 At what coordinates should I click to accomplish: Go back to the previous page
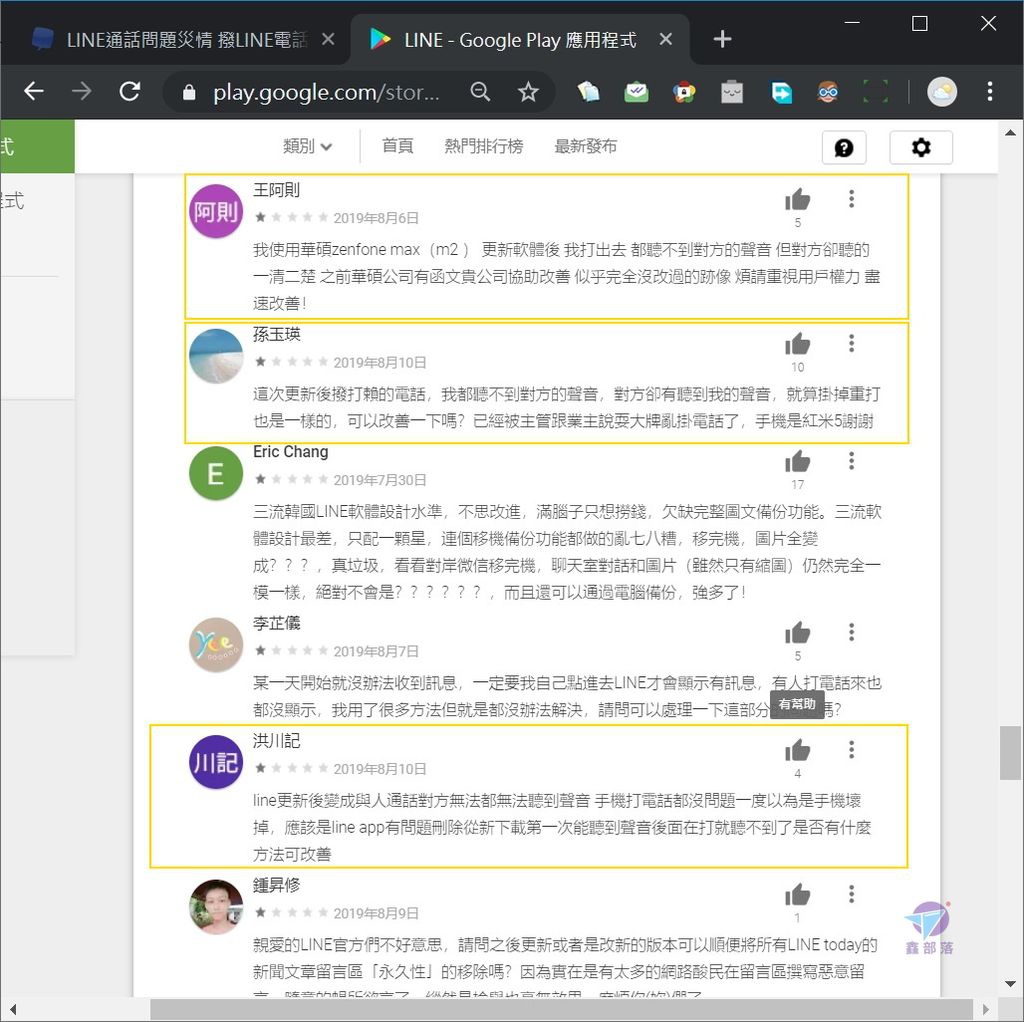tap(33, 91)
